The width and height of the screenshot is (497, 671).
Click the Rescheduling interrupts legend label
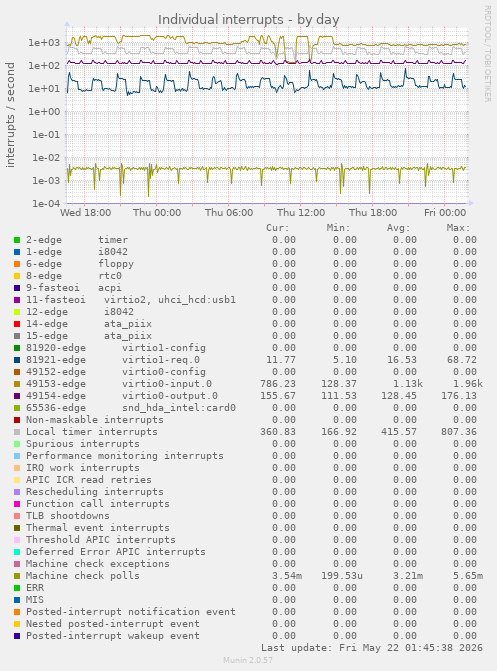[x=95, y=492]
